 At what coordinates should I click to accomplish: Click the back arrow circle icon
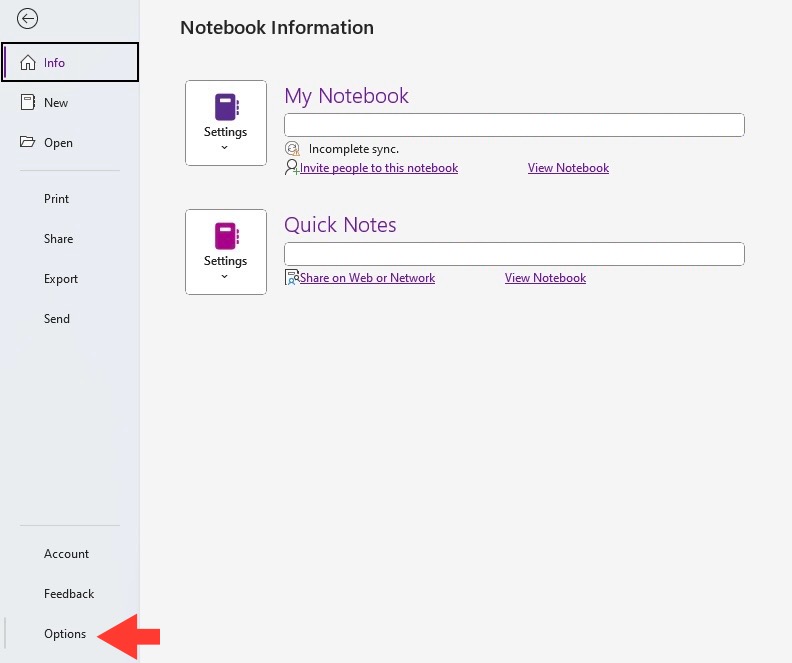point(27,19)
